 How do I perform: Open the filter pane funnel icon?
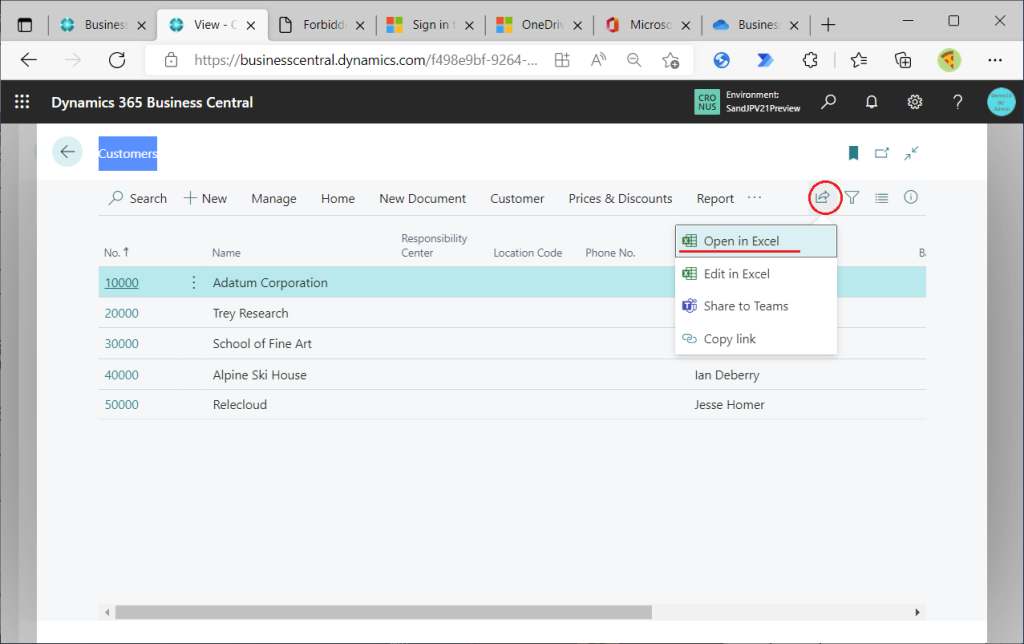(852, 197)
